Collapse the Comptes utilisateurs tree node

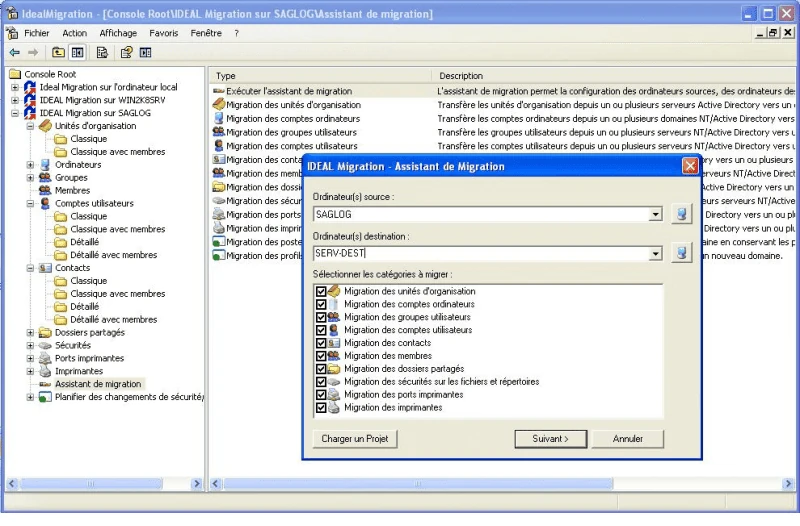tap(30, 203)
